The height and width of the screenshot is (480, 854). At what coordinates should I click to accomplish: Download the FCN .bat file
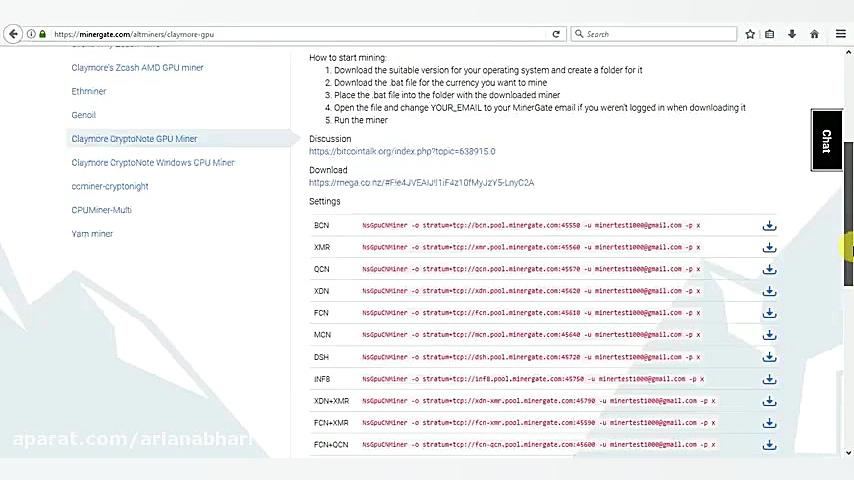(x=769, y=313)
